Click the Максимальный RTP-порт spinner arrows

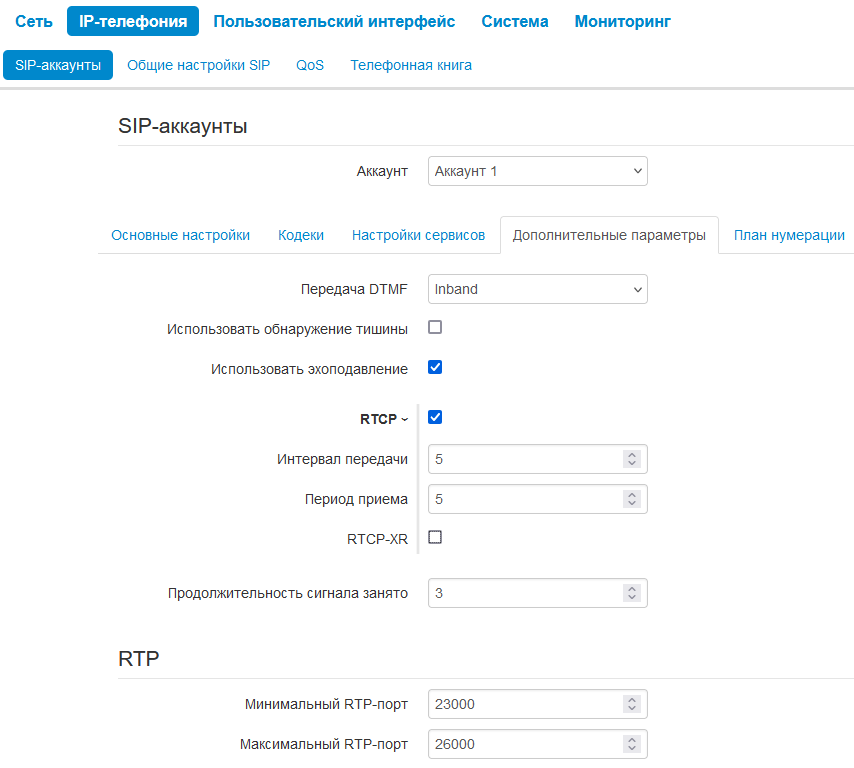tap(631, 744)
